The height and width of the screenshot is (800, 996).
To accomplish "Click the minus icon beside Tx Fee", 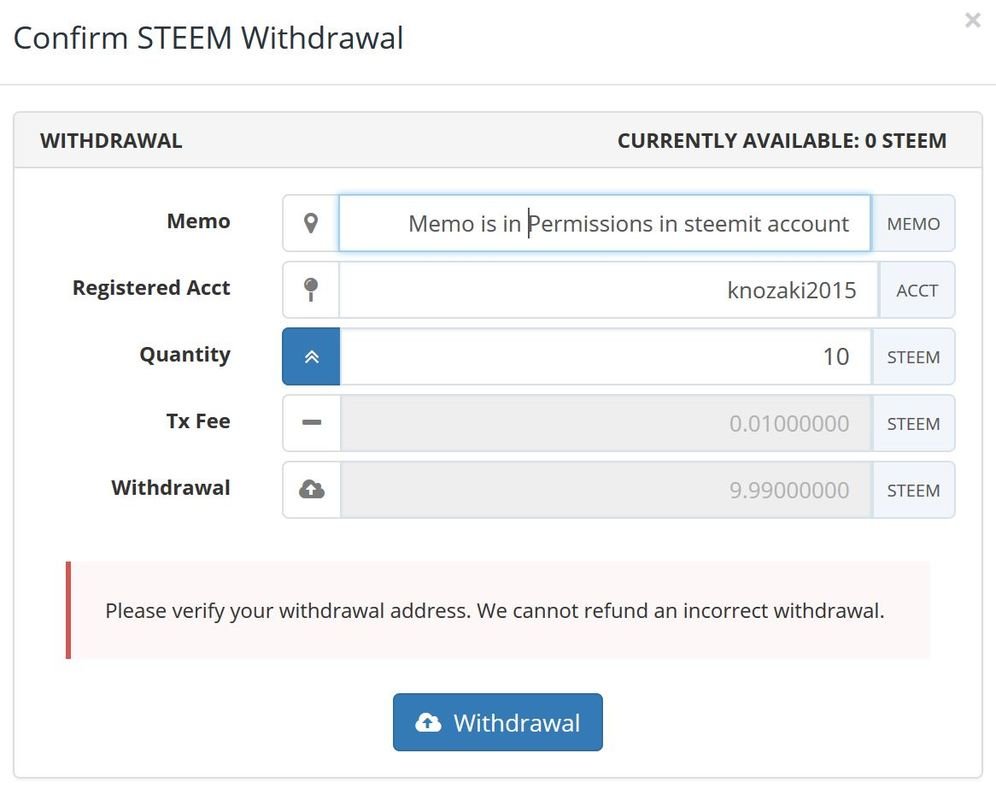I will [x=311, y=423].
